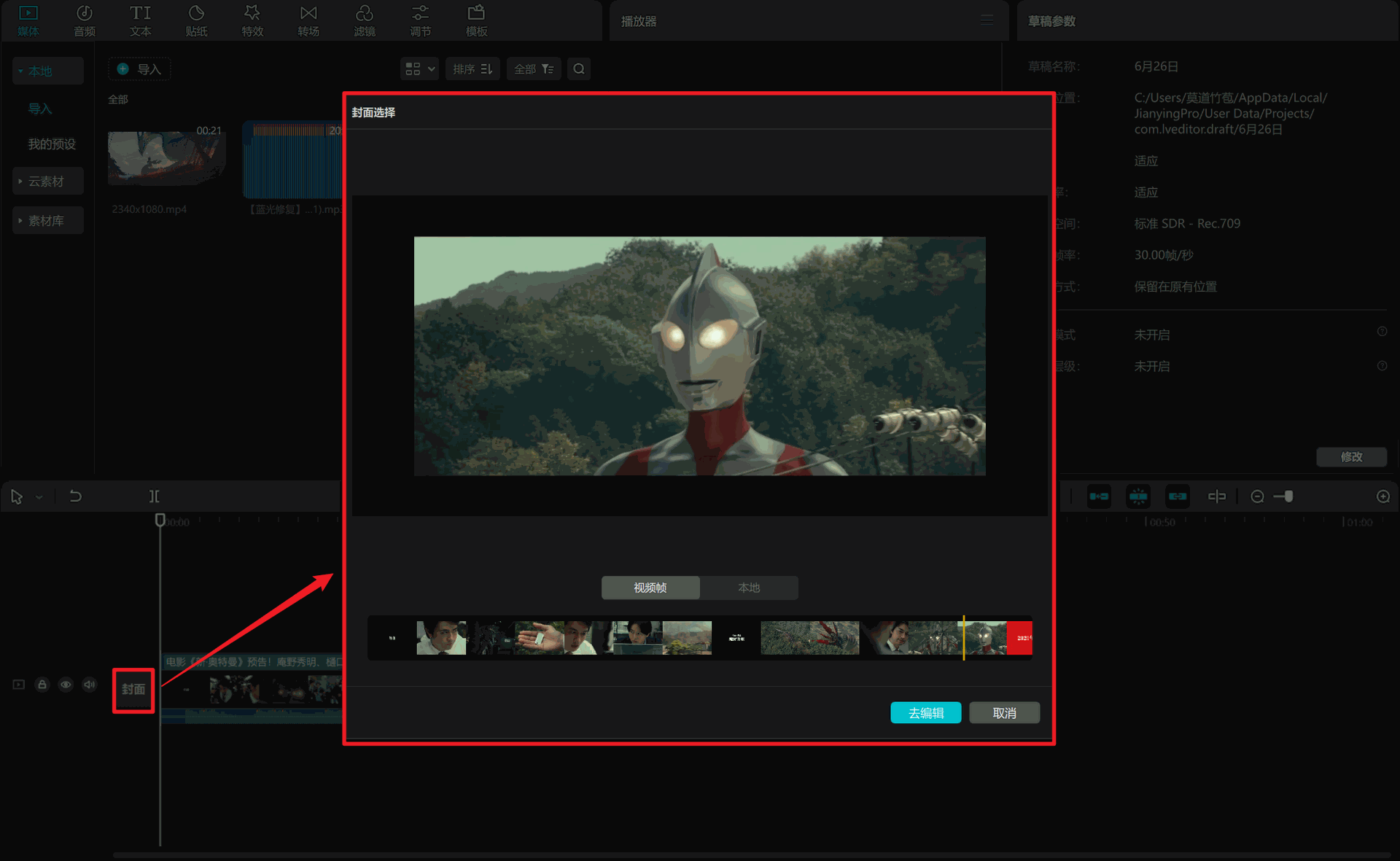Viewport: 1400px width, 861px height.
Task: Click the search magnifier icon in media panel
Action: coord(579,69)
